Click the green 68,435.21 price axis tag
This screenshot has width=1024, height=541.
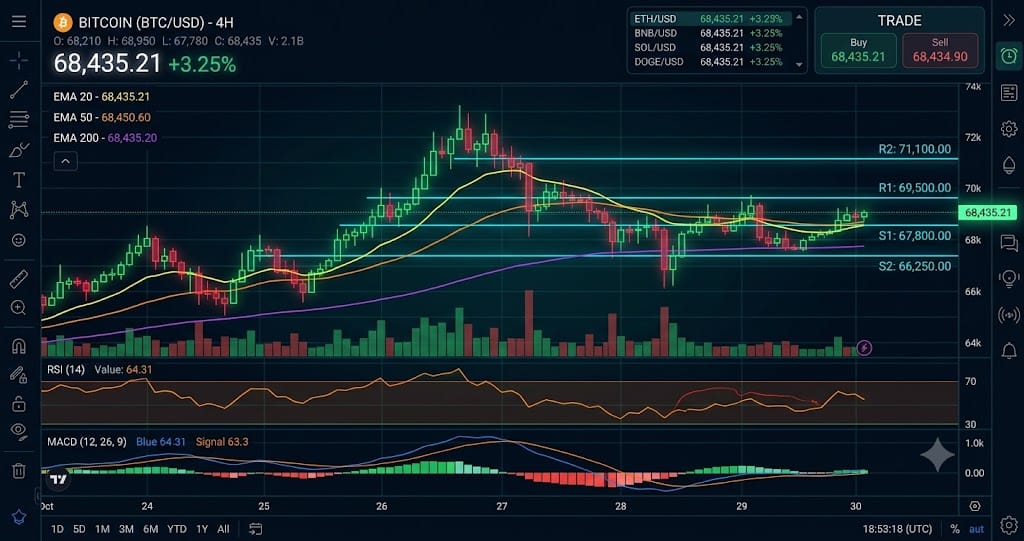pos(987,212)
